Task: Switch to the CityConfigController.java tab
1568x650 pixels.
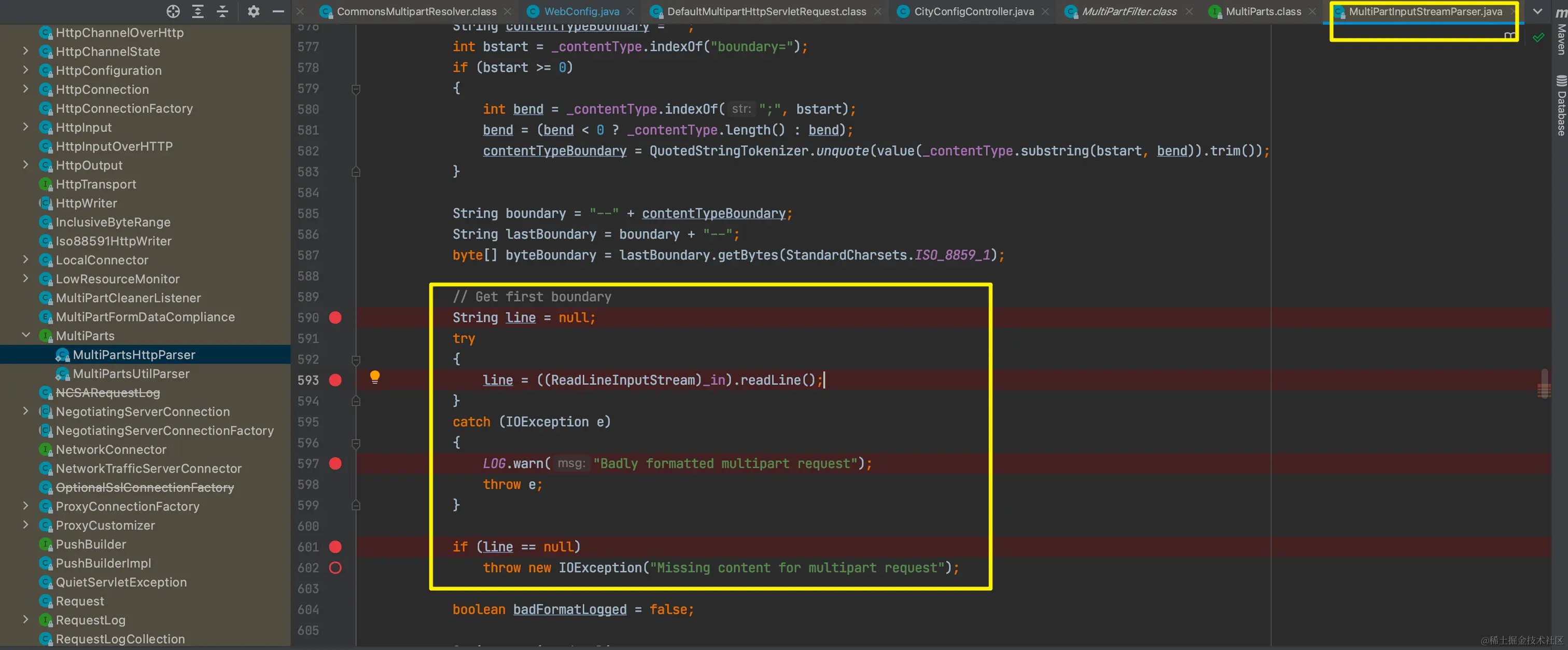Action: pos(973,11)
